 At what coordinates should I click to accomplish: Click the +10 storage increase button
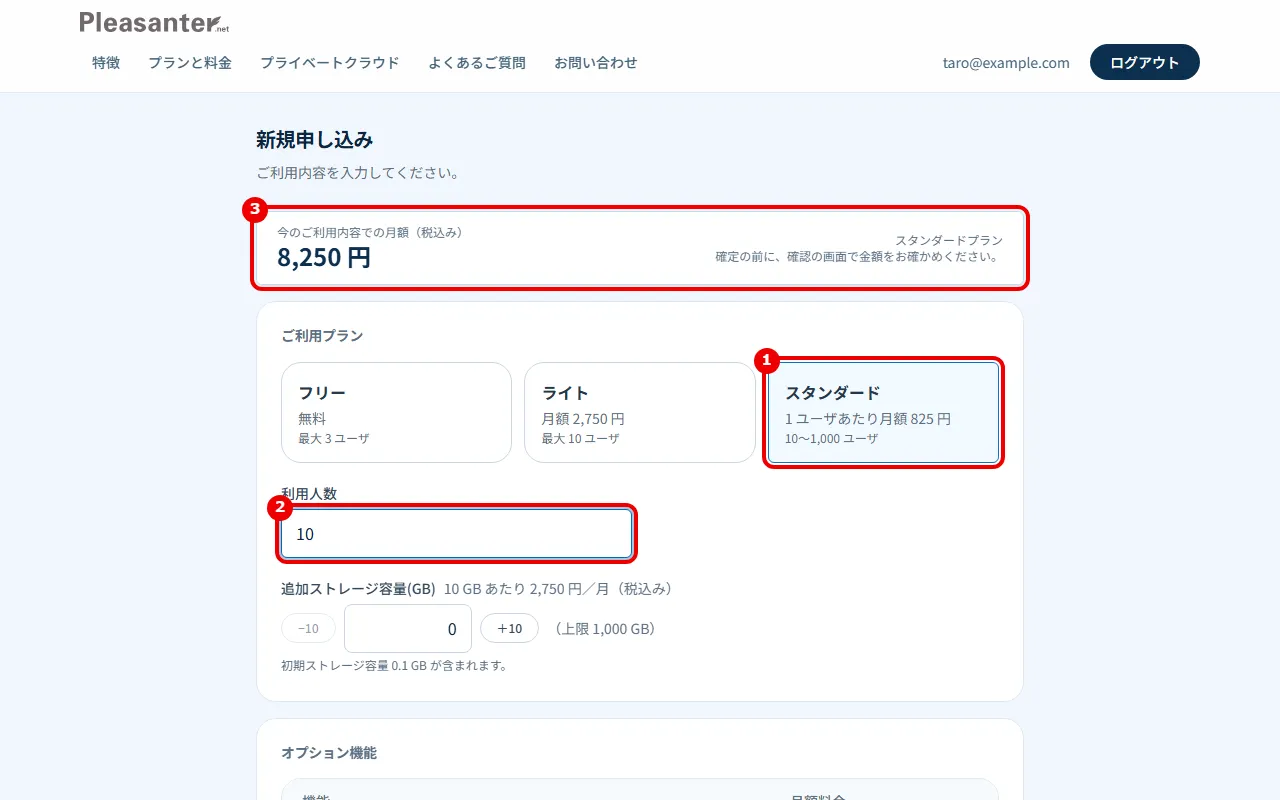tap(509, 628)
